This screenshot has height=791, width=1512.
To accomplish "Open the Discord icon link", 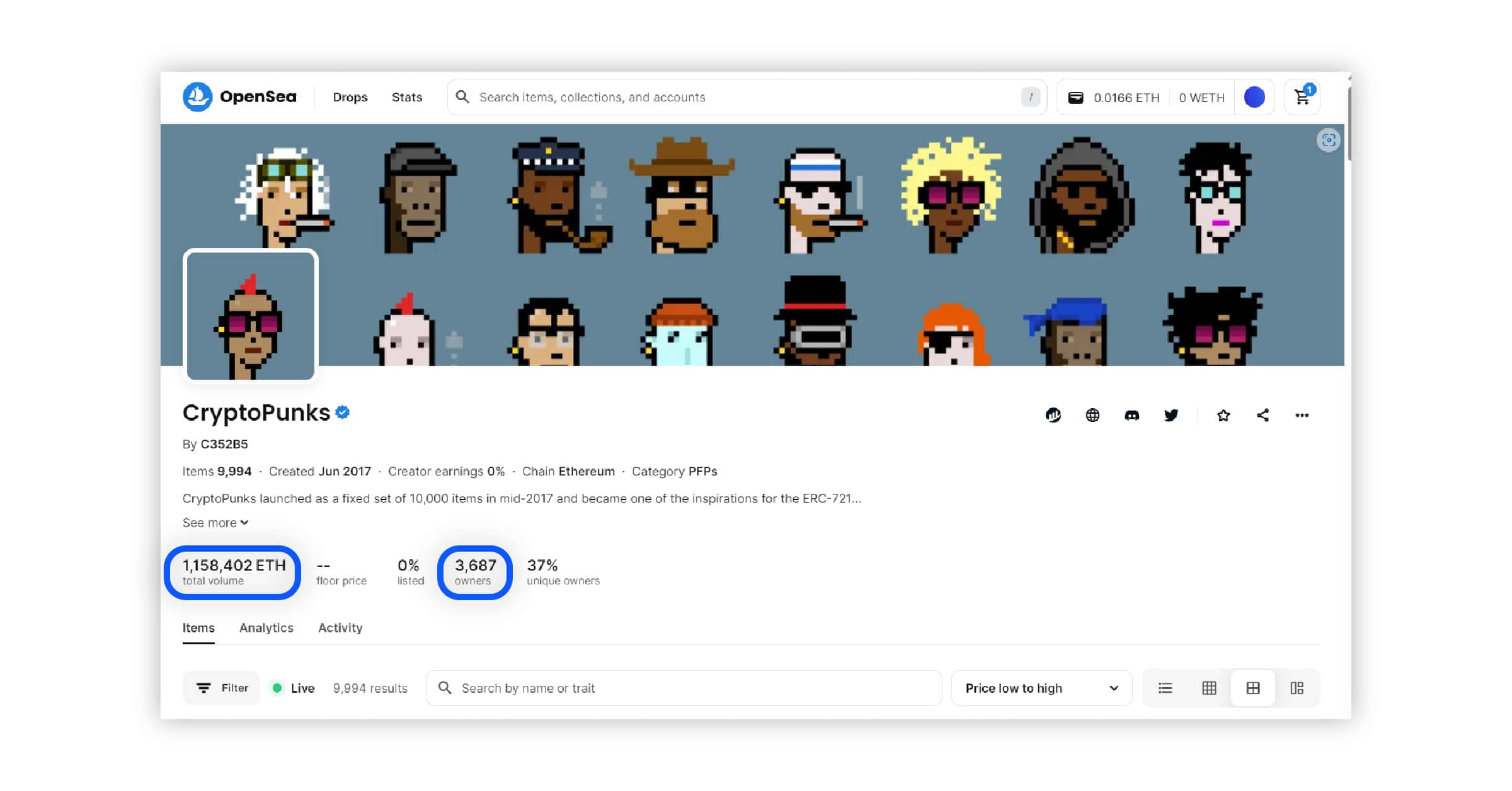I will click(1132, 415).
